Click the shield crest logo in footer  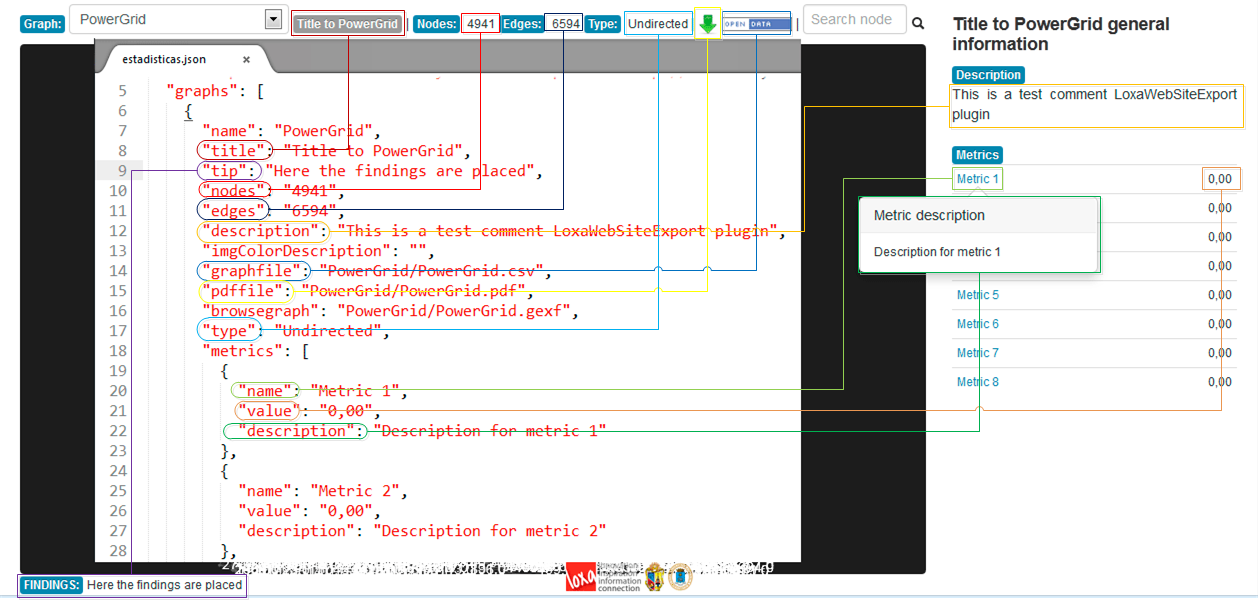(654, 575)
